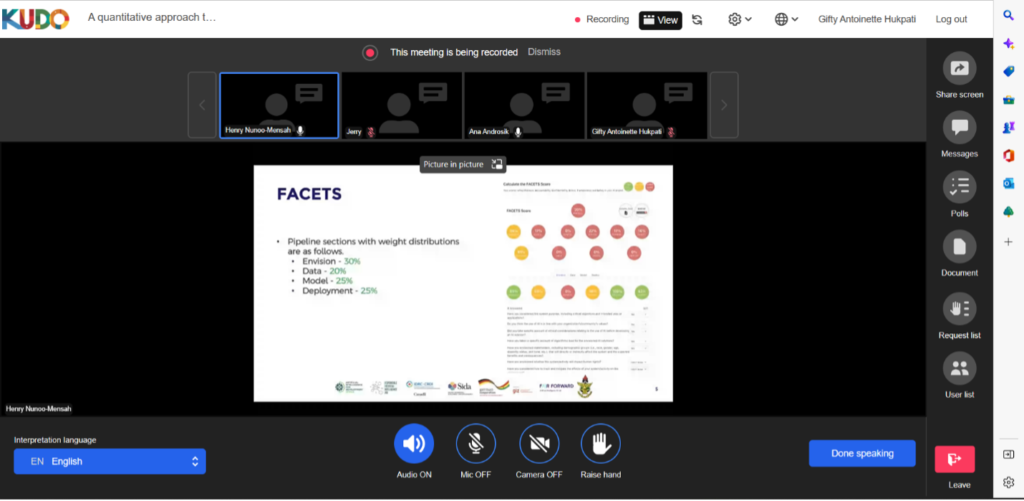This screenshot has height=501, width=1024.
Task: Open the settings gear dropdown
Action: [x=739, y=19]
